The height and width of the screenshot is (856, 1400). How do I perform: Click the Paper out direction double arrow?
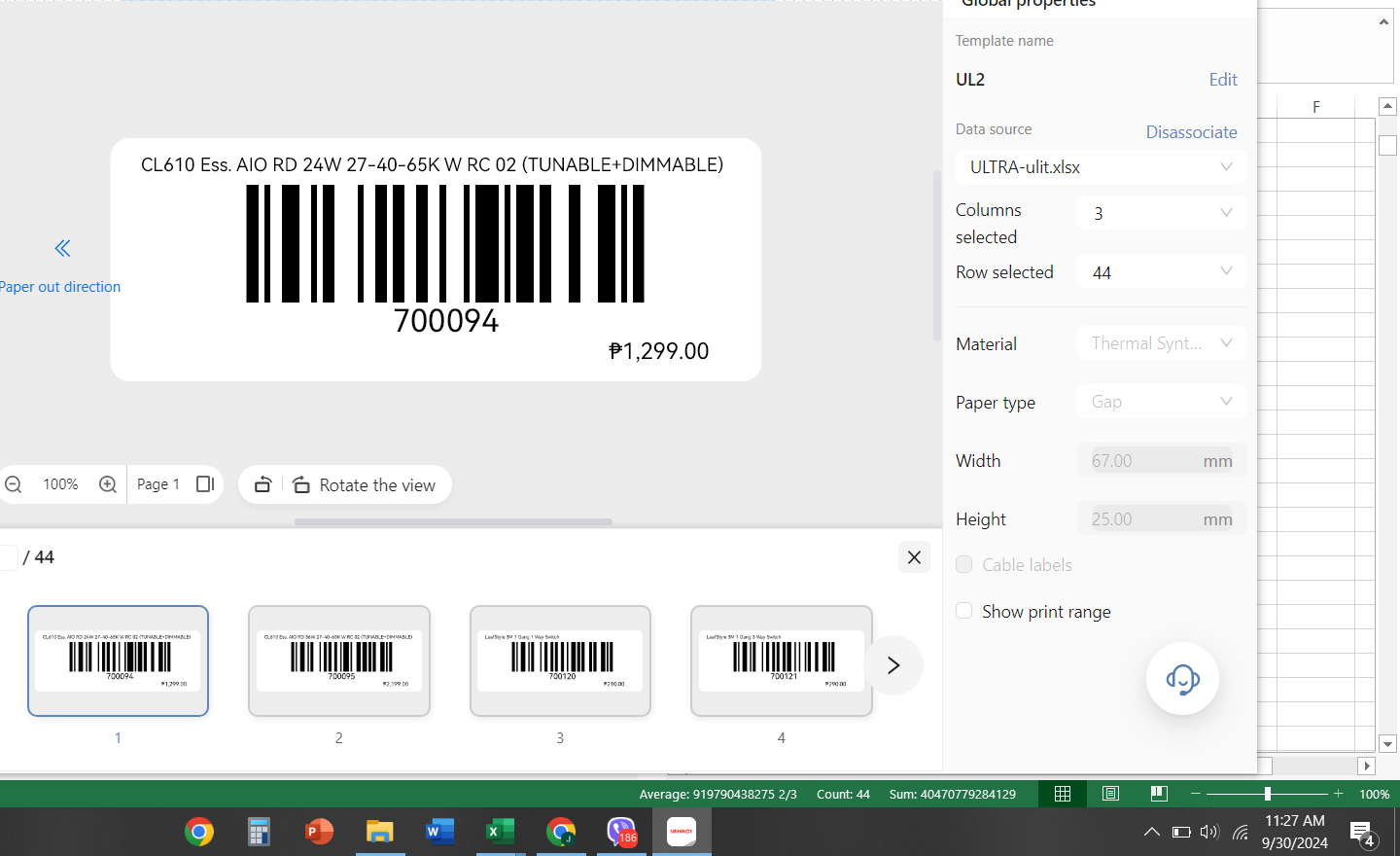62,249
